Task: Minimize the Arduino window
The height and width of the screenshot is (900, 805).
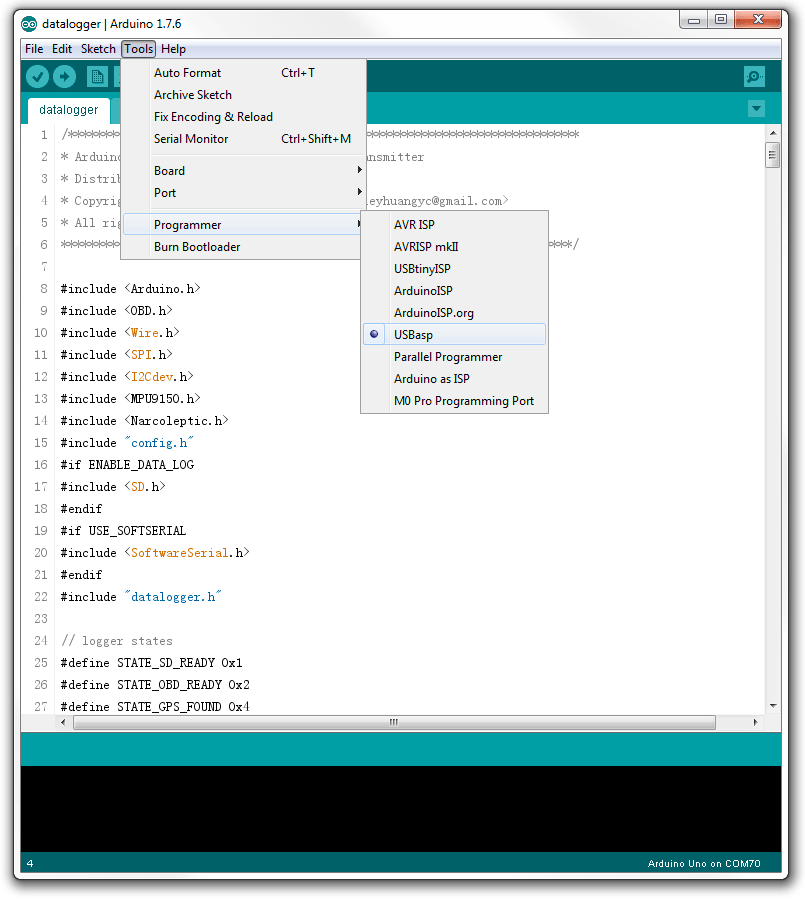Action: [x=694, y=20]
